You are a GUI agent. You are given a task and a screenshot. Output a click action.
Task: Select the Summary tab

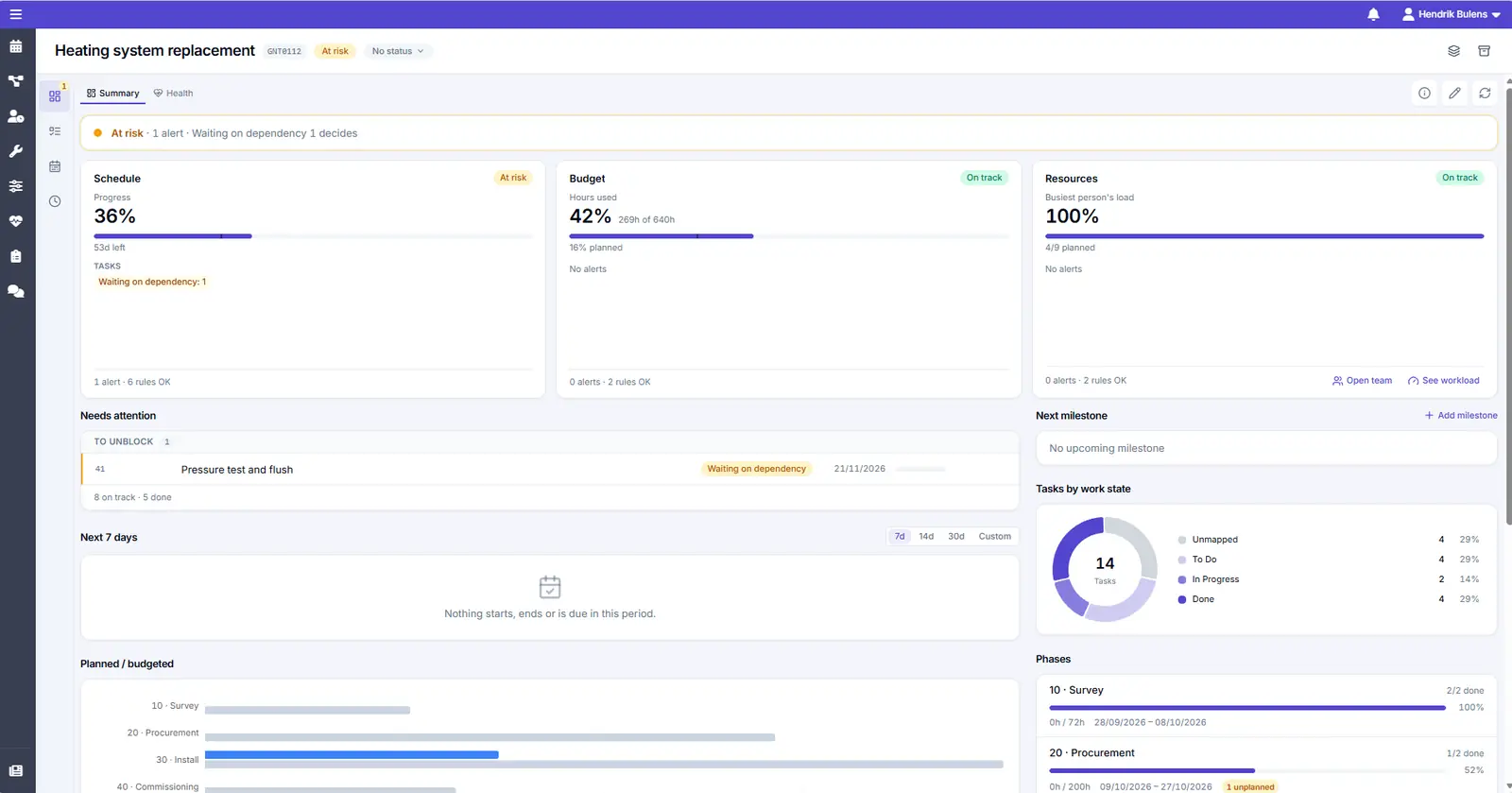point(112,94)
